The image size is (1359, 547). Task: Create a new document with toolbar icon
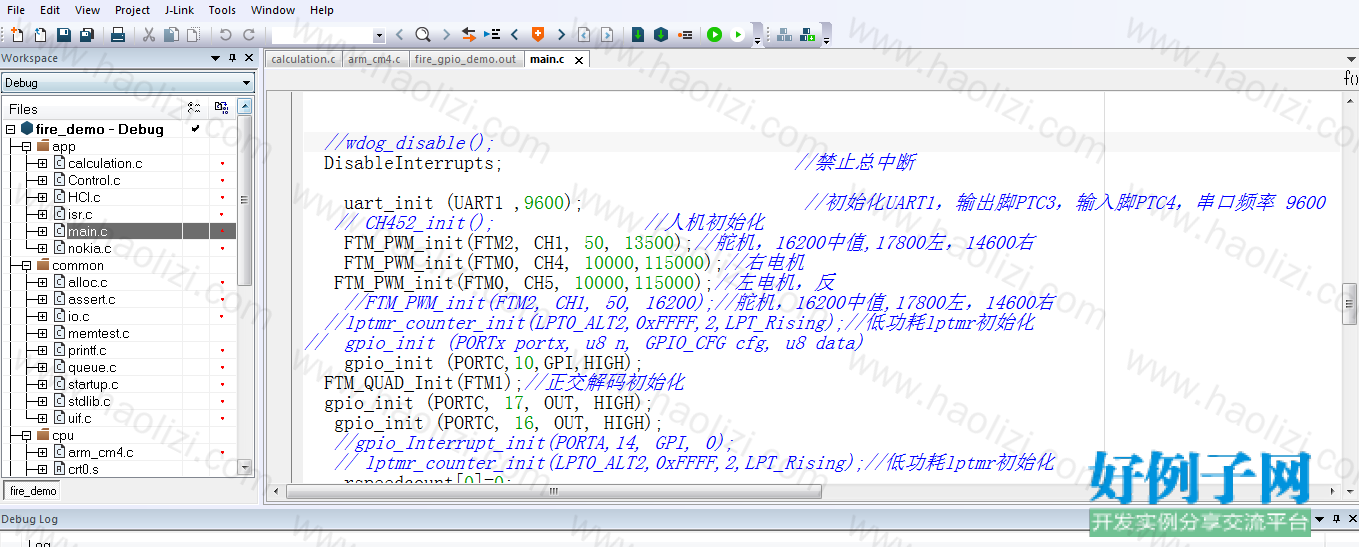click(17, 35)
